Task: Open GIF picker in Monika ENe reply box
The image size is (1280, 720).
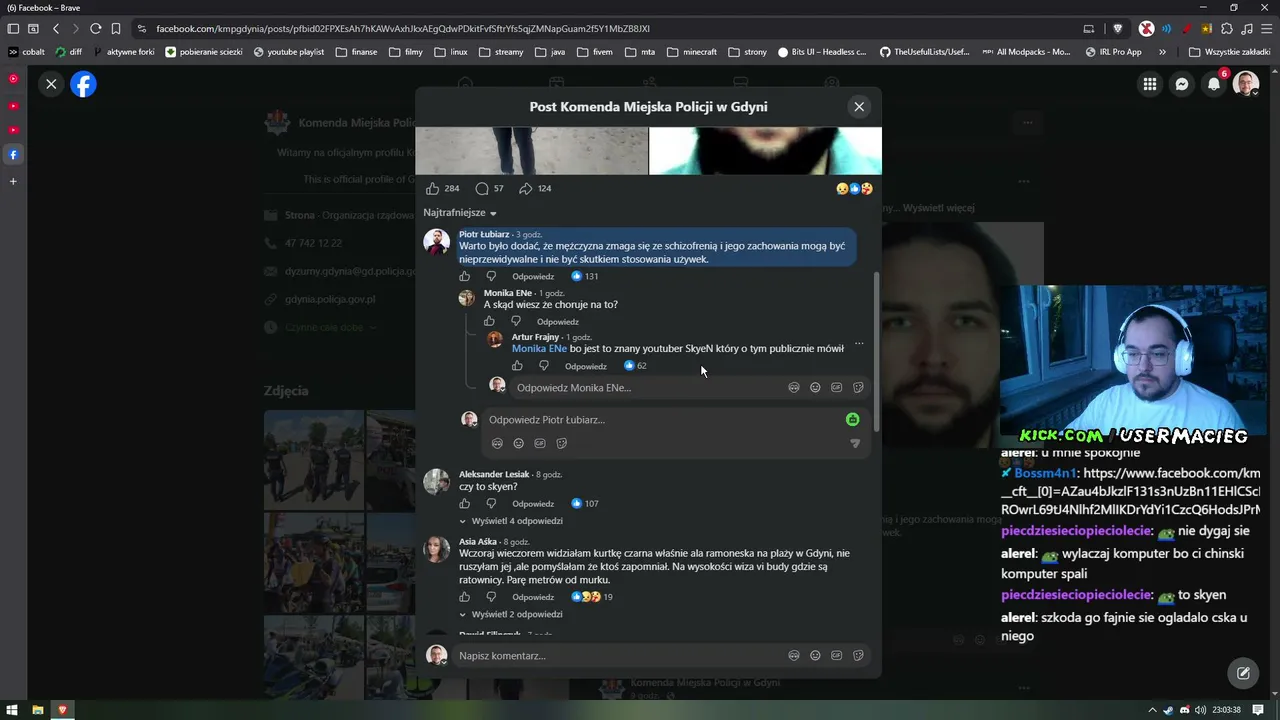Action: (836, 388)
